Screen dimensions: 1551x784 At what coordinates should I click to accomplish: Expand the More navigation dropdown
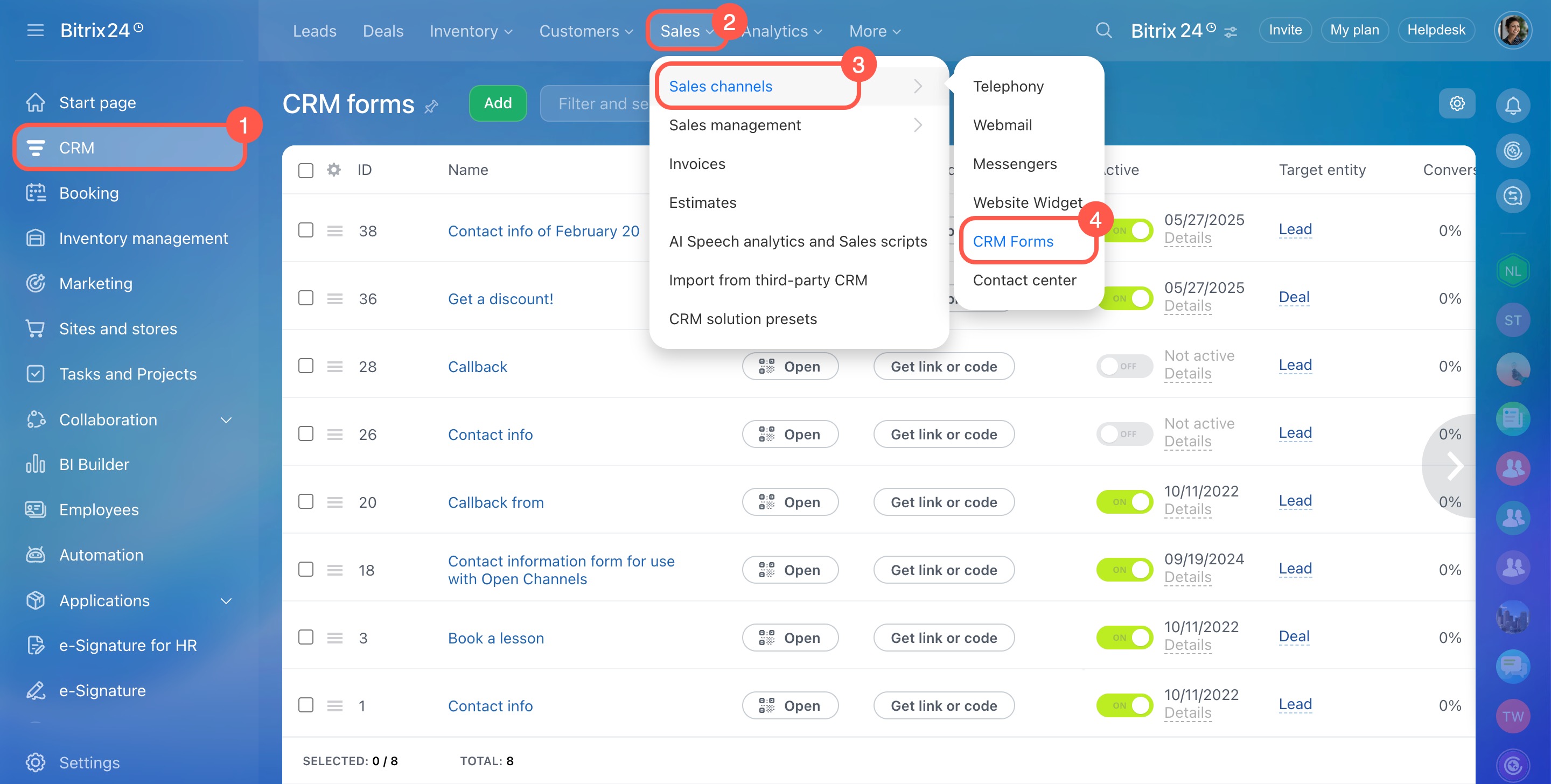(x=874, y=31)
